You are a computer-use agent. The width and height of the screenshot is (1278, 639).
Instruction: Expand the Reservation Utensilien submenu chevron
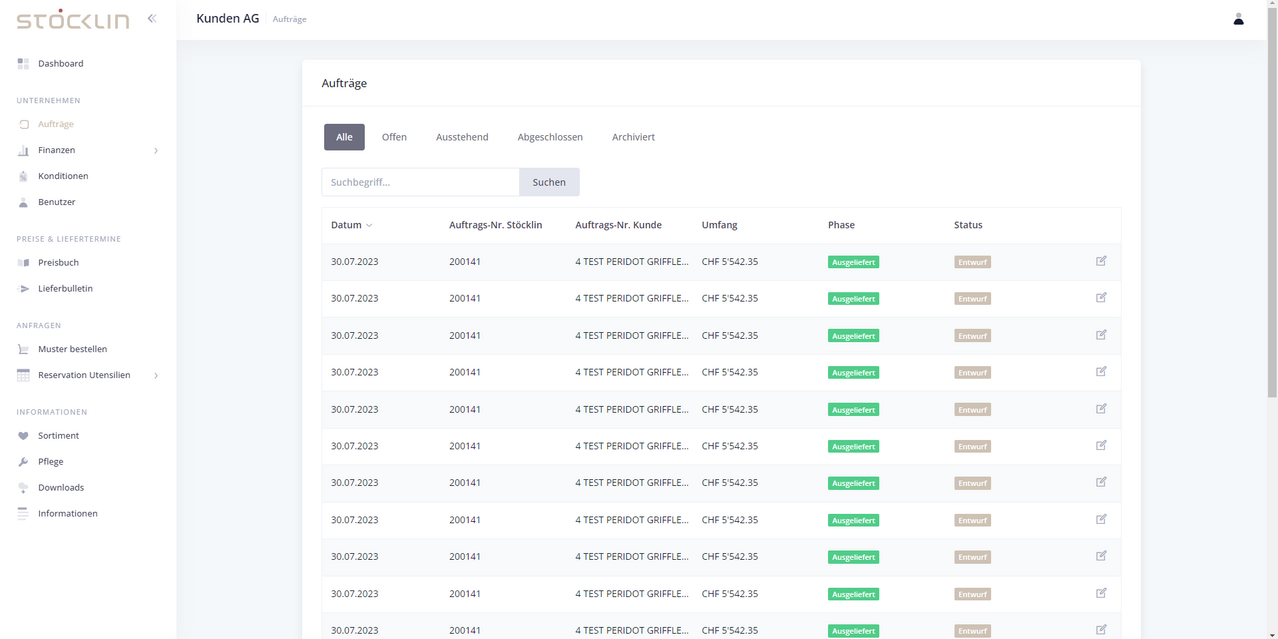point(156,376)
